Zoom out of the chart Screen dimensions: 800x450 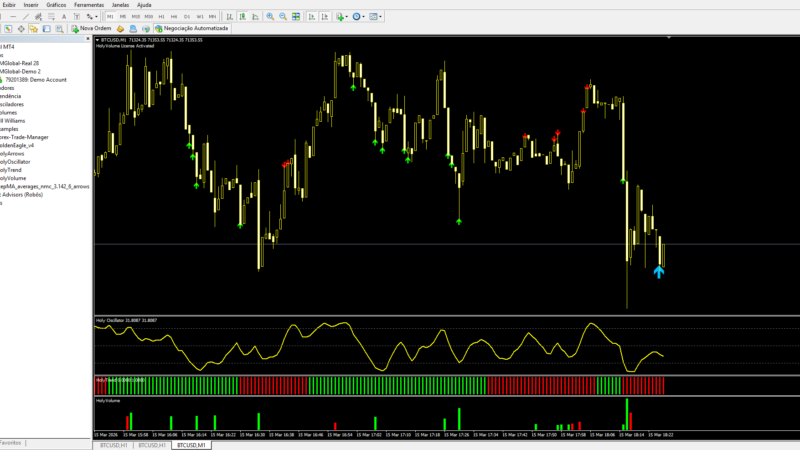(283, 16)
